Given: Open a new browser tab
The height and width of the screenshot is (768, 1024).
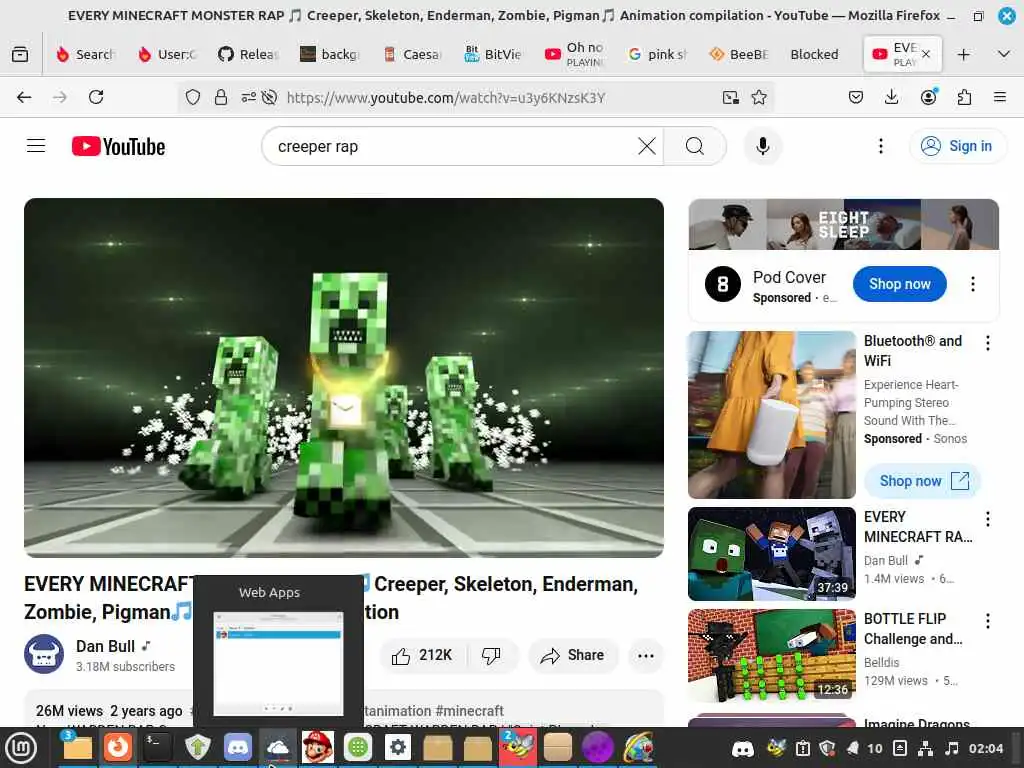Looking at the screenshot, I should coord(963,54).
